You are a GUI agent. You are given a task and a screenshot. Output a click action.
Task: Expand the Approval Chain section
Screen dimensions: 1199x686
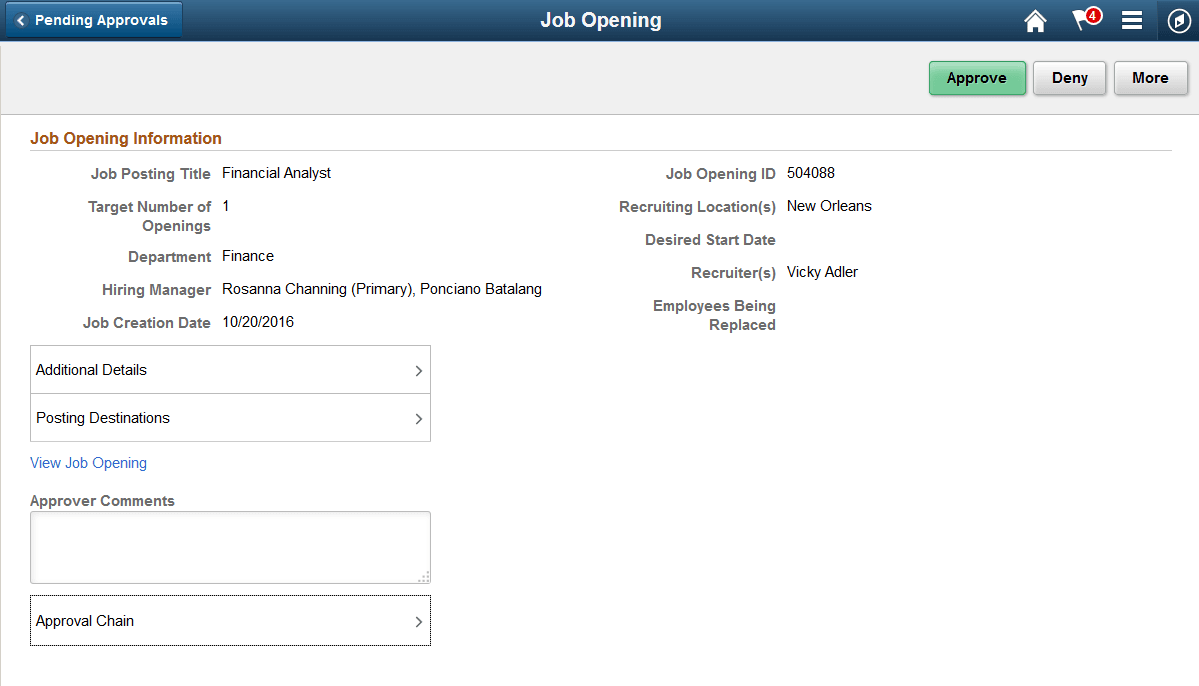point(229,620)
